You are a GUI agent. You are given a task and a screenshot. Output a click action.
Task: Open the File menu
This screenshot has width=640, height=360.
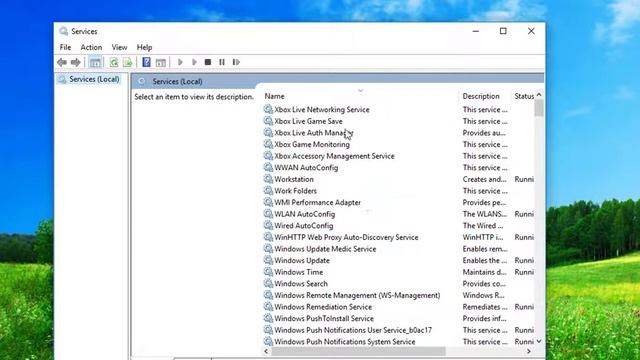click(x=65, y=47)
